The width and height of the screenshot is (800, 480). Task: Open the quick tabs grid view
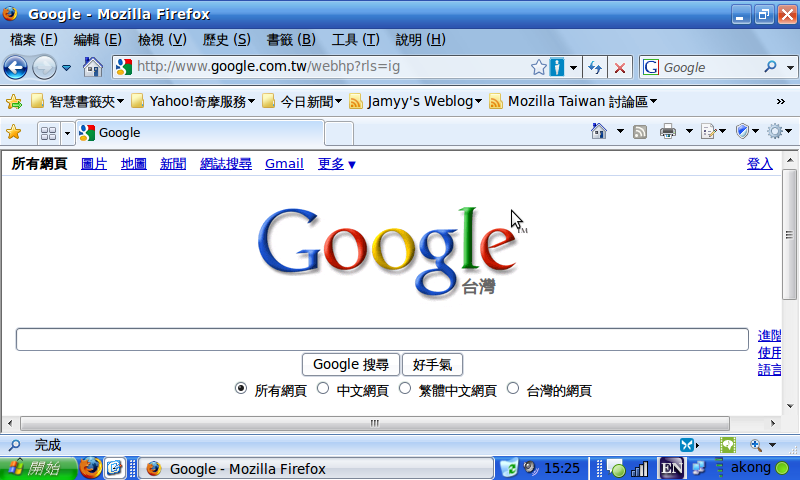48,133
